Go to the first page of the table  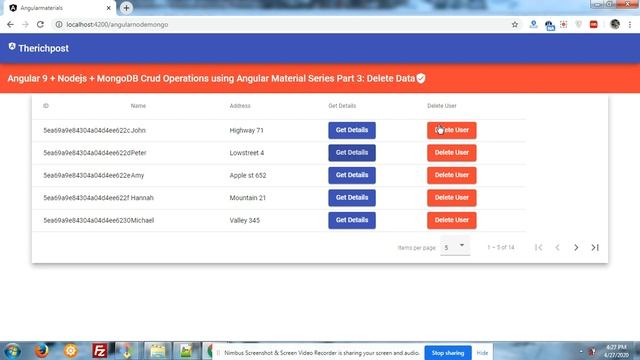coord(538,247)
